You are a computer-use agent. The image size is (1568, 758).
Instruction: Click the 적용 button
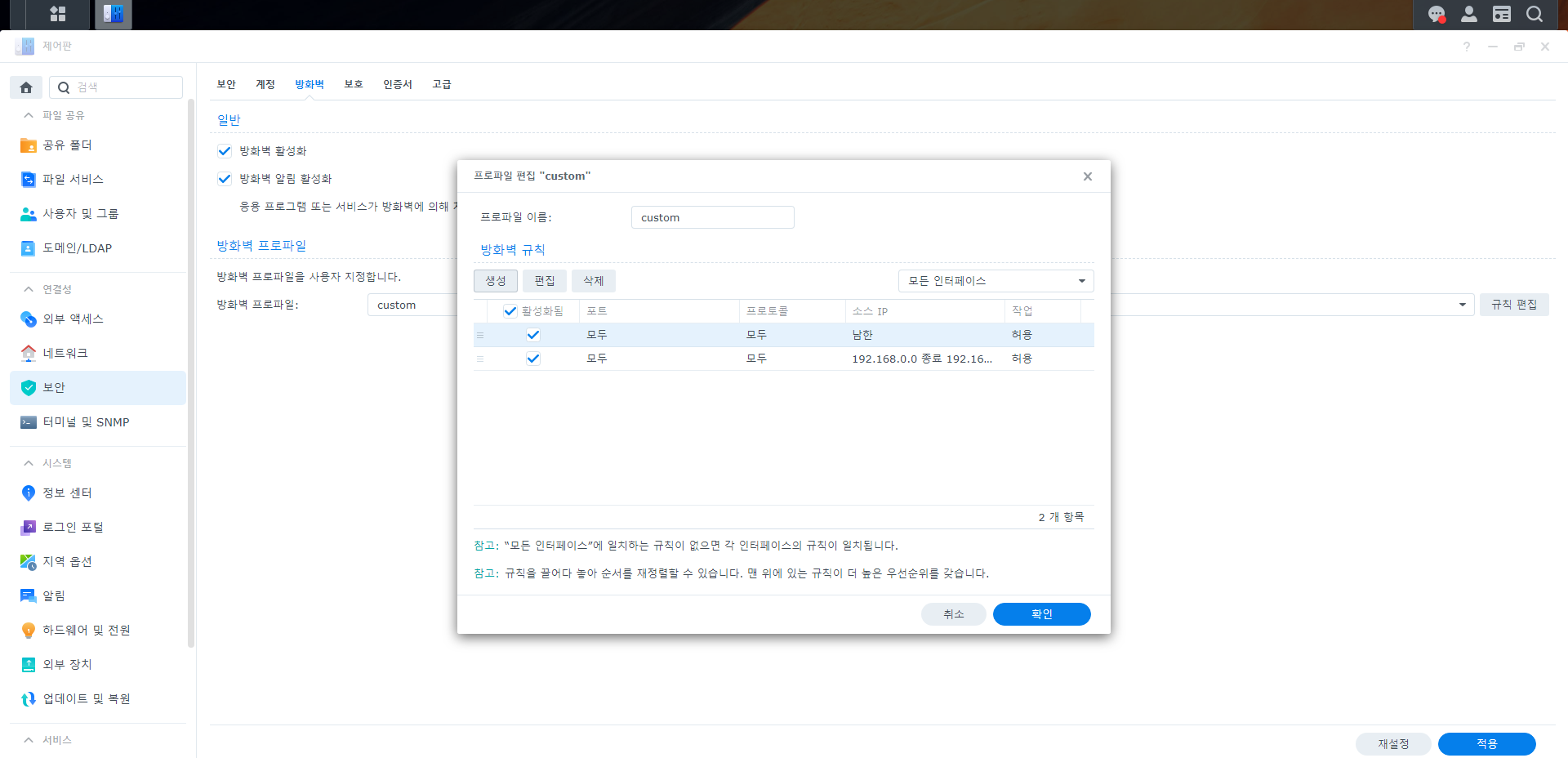pos(1487,744)
